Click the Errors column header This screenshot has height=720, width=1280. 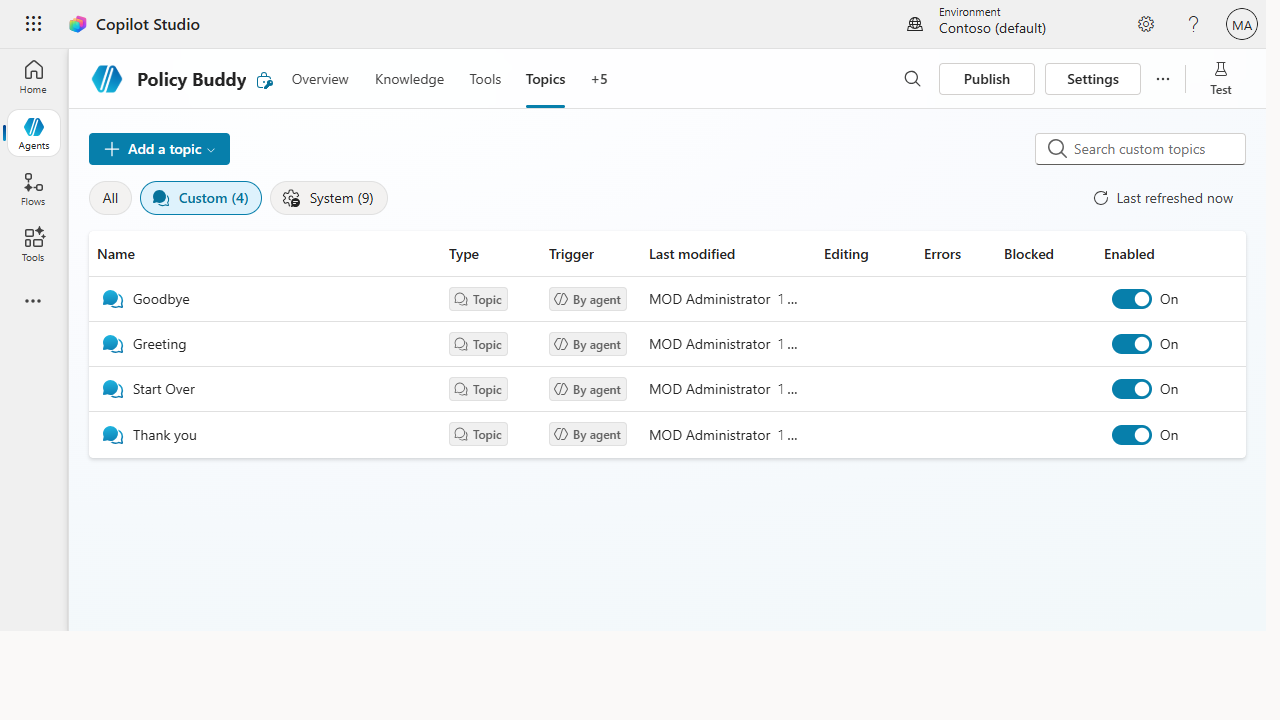(x=942, y=254)
